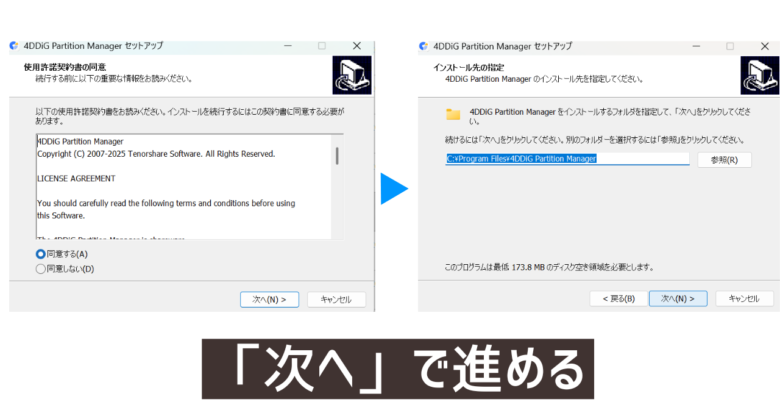Click 'You should carefully read' license line
Viewport: 780px width, 410px height.
point(166,204)
